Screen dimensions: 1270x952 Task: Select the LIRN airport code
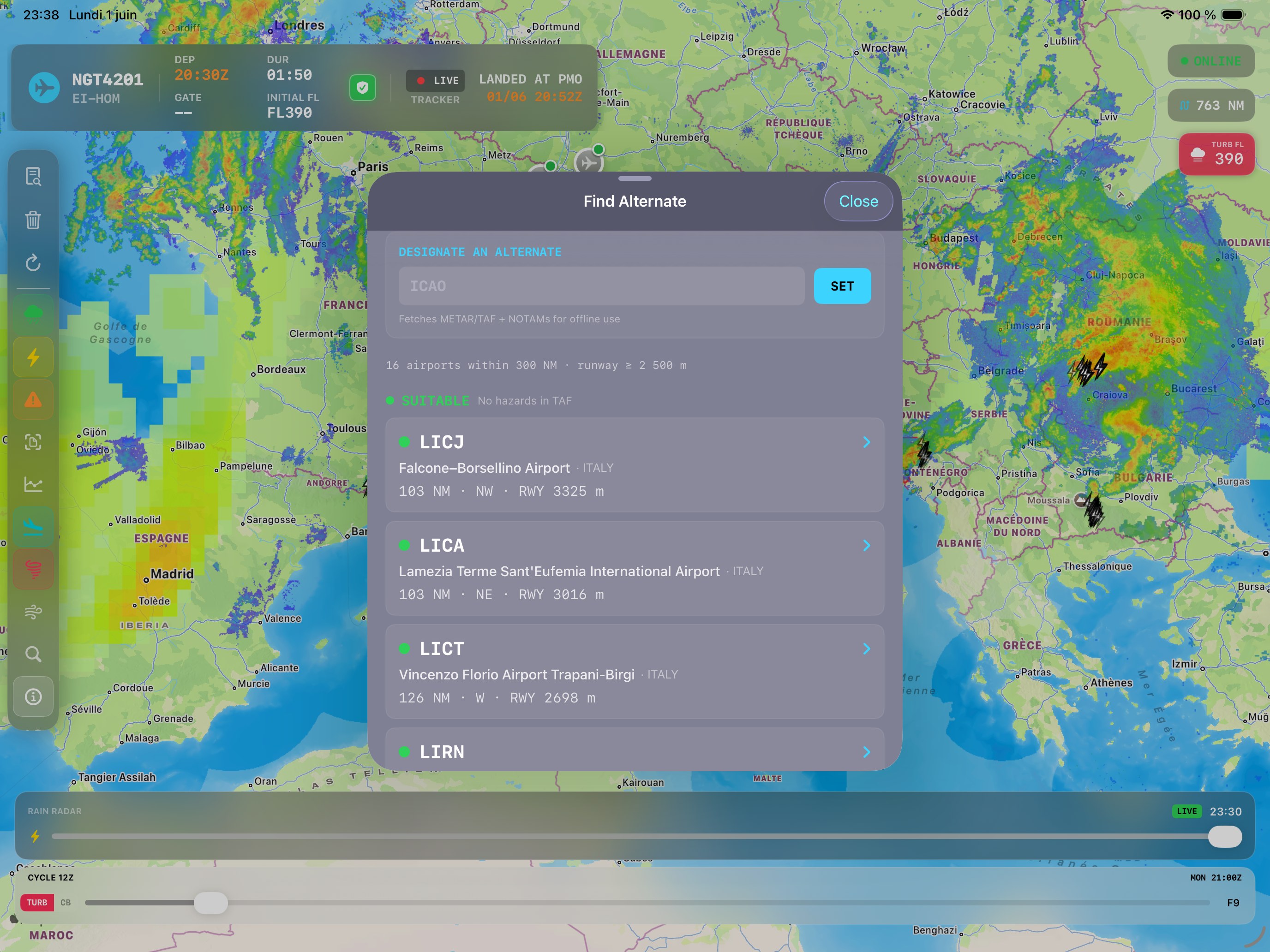(442, 752)
